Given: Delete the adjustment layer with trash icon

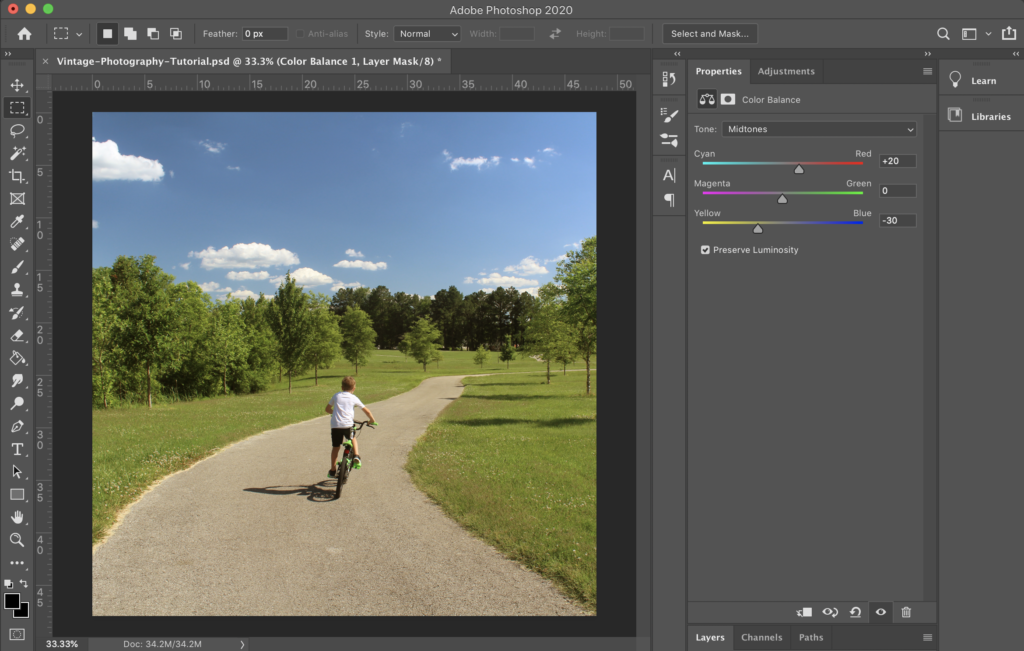Looking at the screenshot, I should coord(906,612).
